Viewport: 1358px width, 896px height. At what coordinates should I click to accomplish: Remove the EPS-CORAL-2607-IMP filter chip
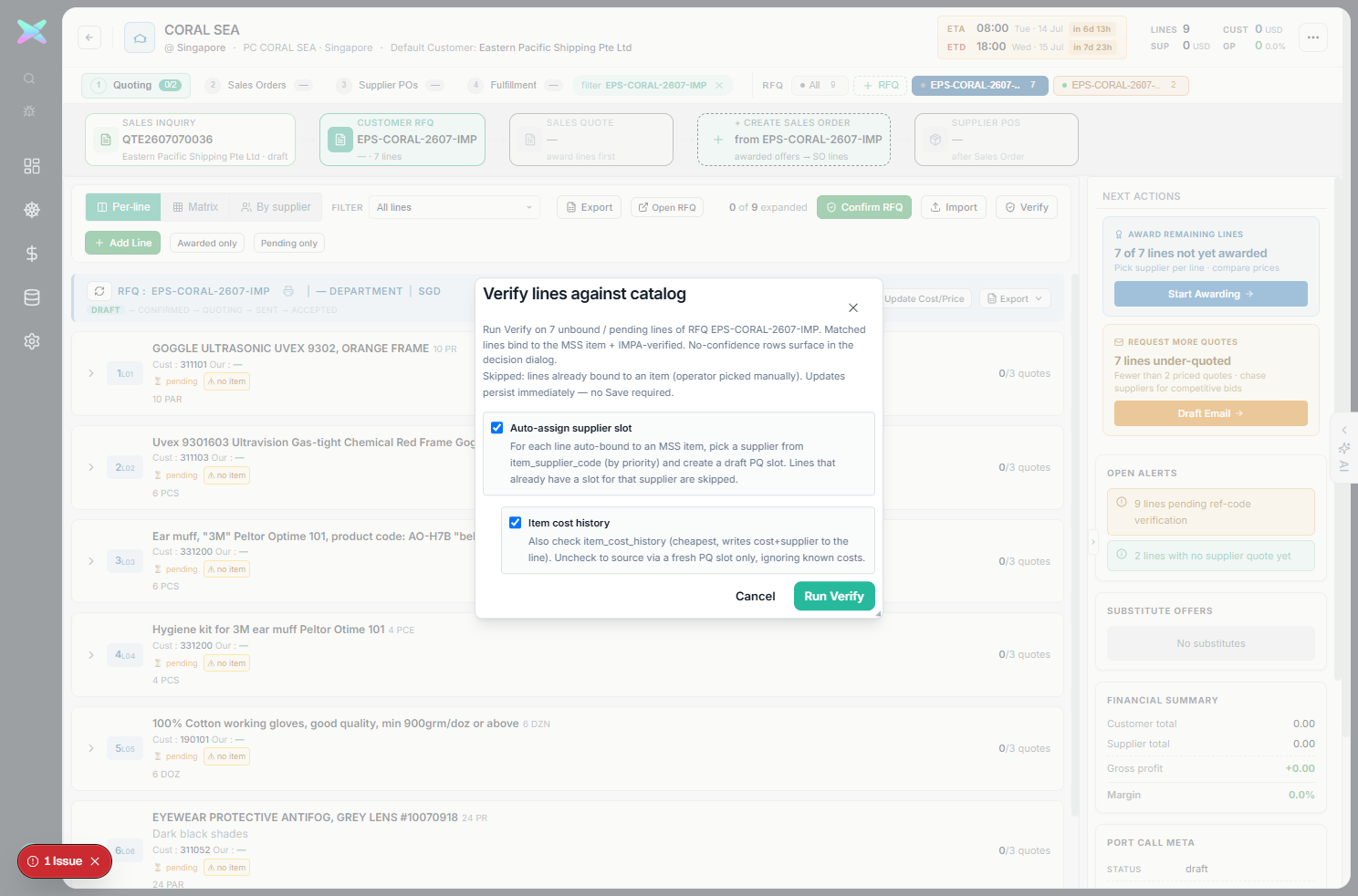[x=719, y=85]
